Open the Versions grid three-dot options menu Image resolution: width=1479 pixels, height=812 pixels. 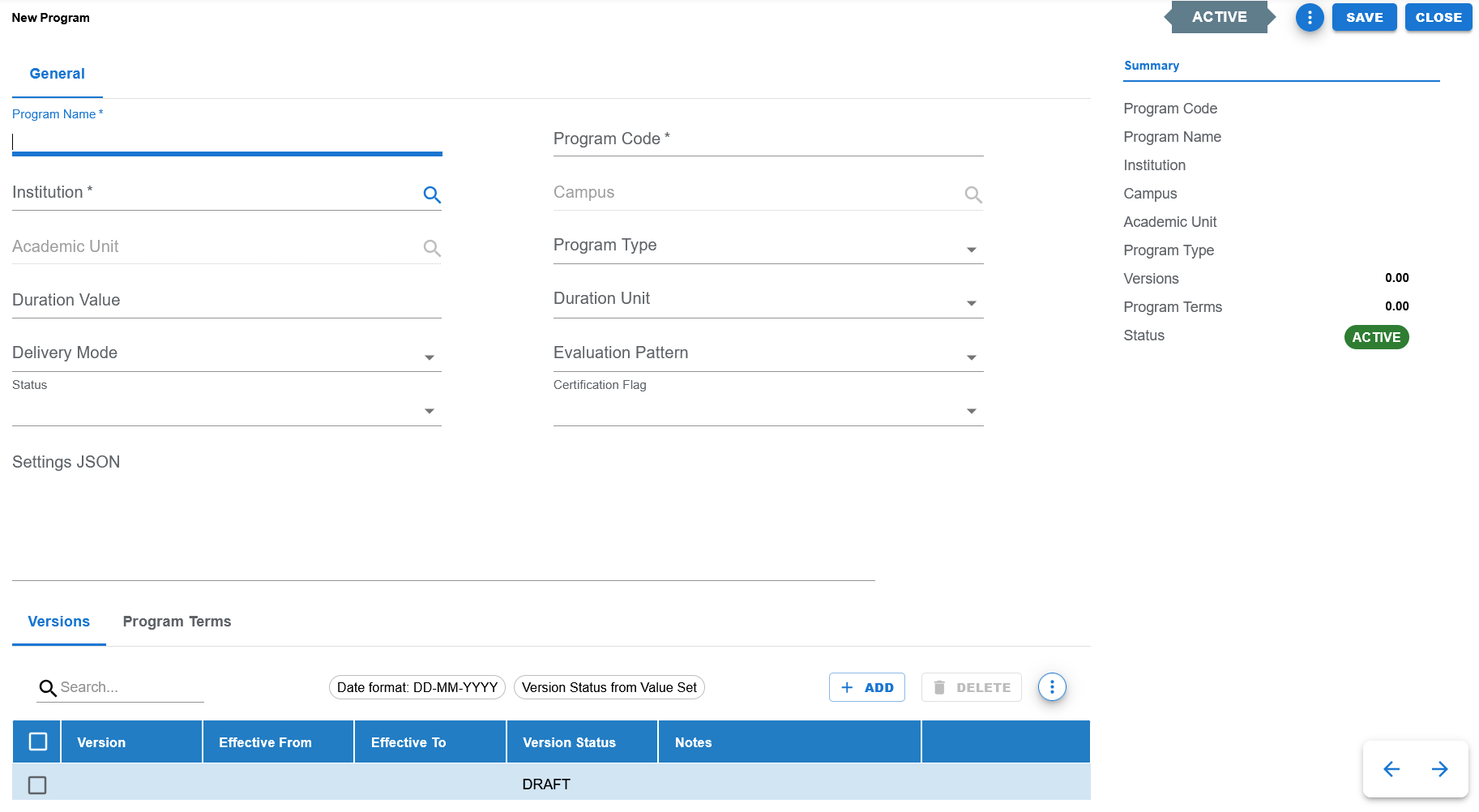coord(1052,687)
